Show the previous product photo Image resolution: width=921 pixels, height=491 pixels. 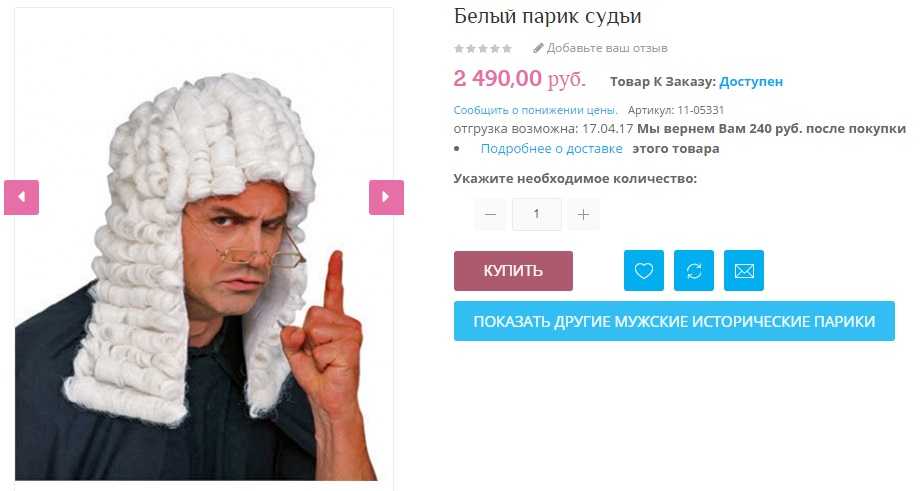click(x=22, y=197)
